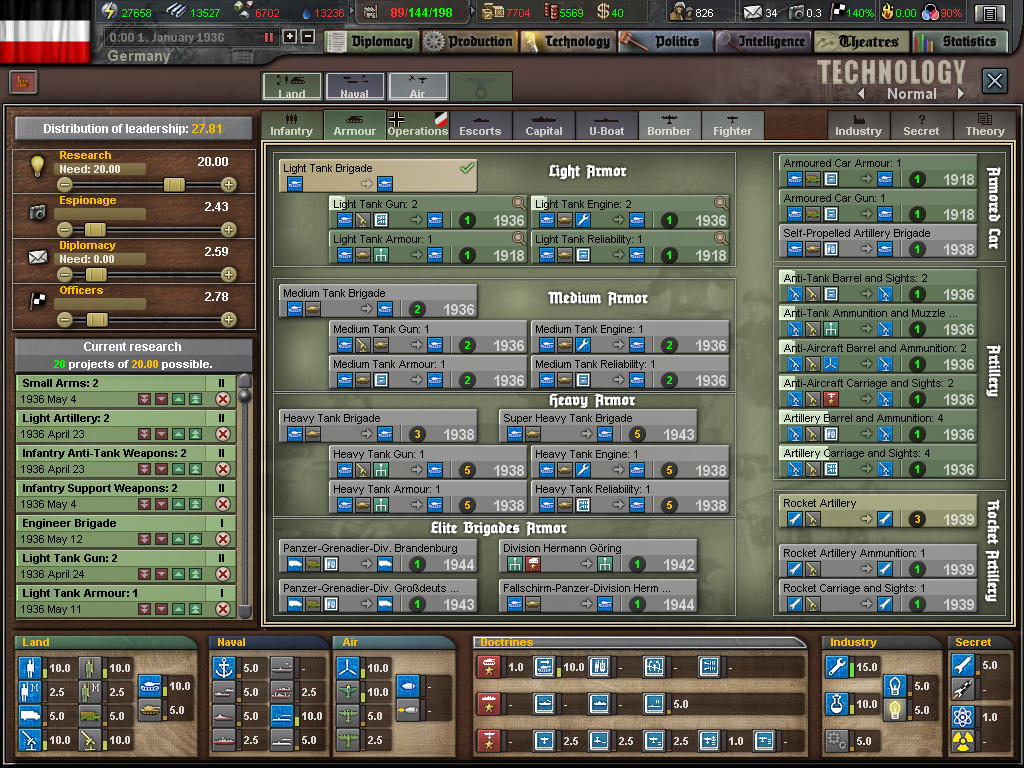The width and height of the screenshot is (1024, 768).
Task: Click the flask icon in Industry theory
Action: (837, 704)
